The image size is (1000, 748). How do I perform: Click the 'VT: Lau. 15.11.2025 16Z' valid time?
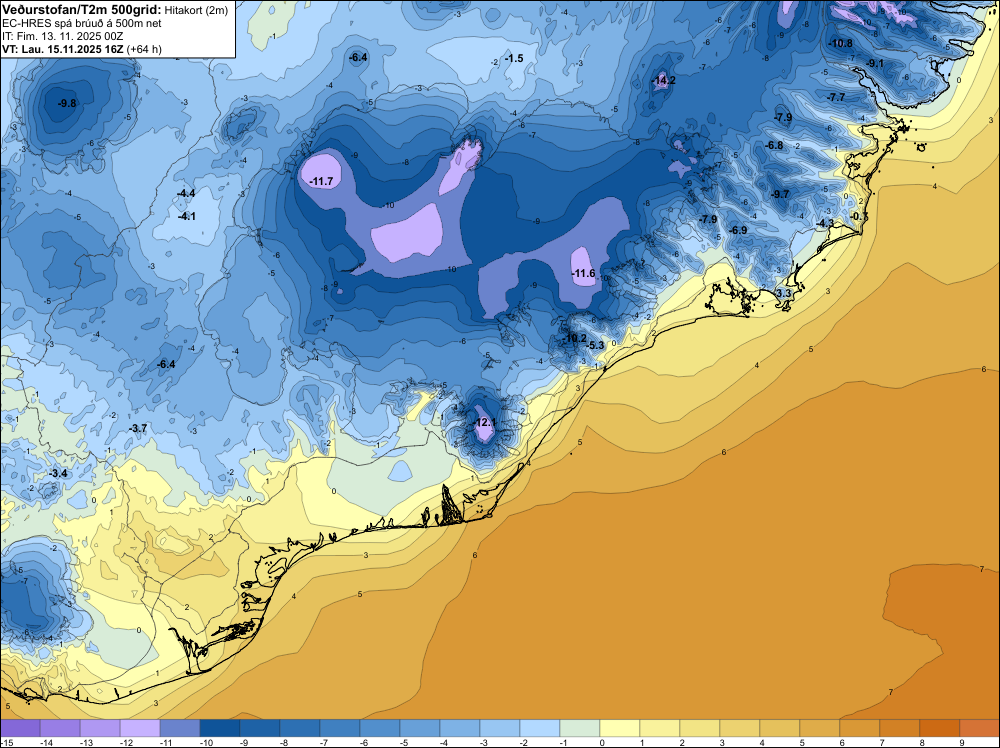(62, 49)
